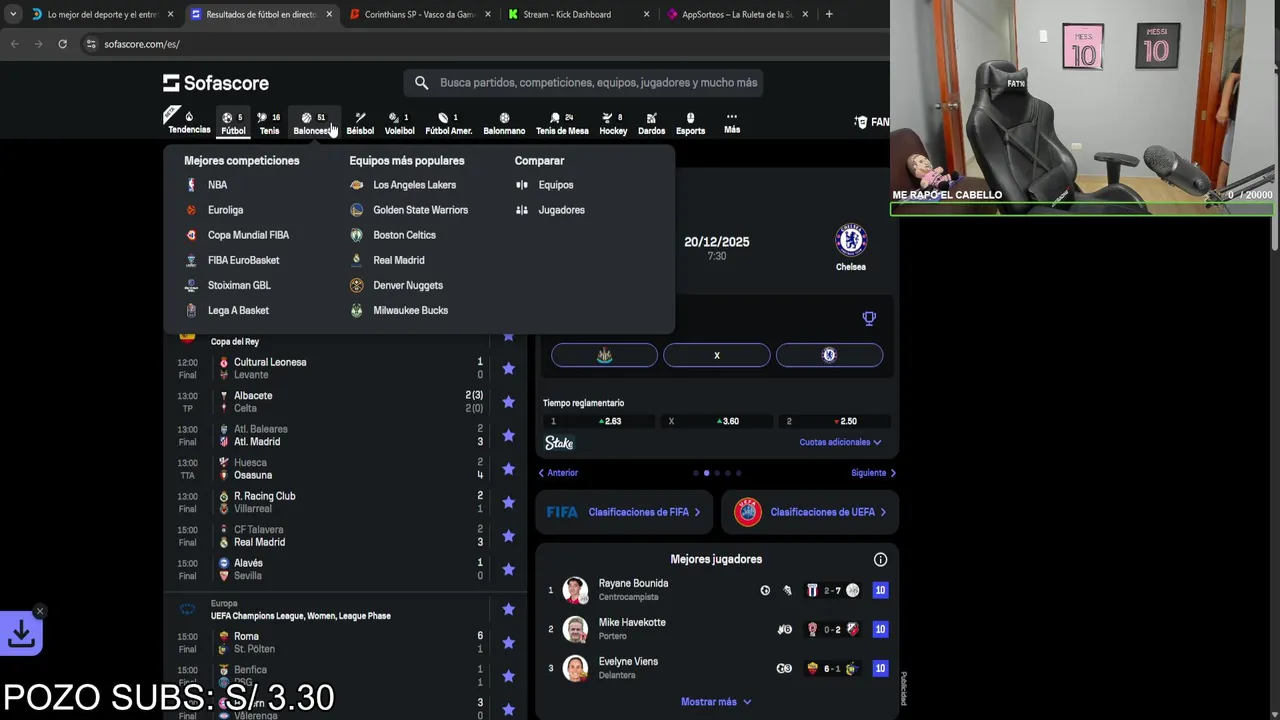The width and height of the screenshot is (1280, 720).
Task: Favorite the CF Talavera vs Real Madrid match
Action: (508, 536)
